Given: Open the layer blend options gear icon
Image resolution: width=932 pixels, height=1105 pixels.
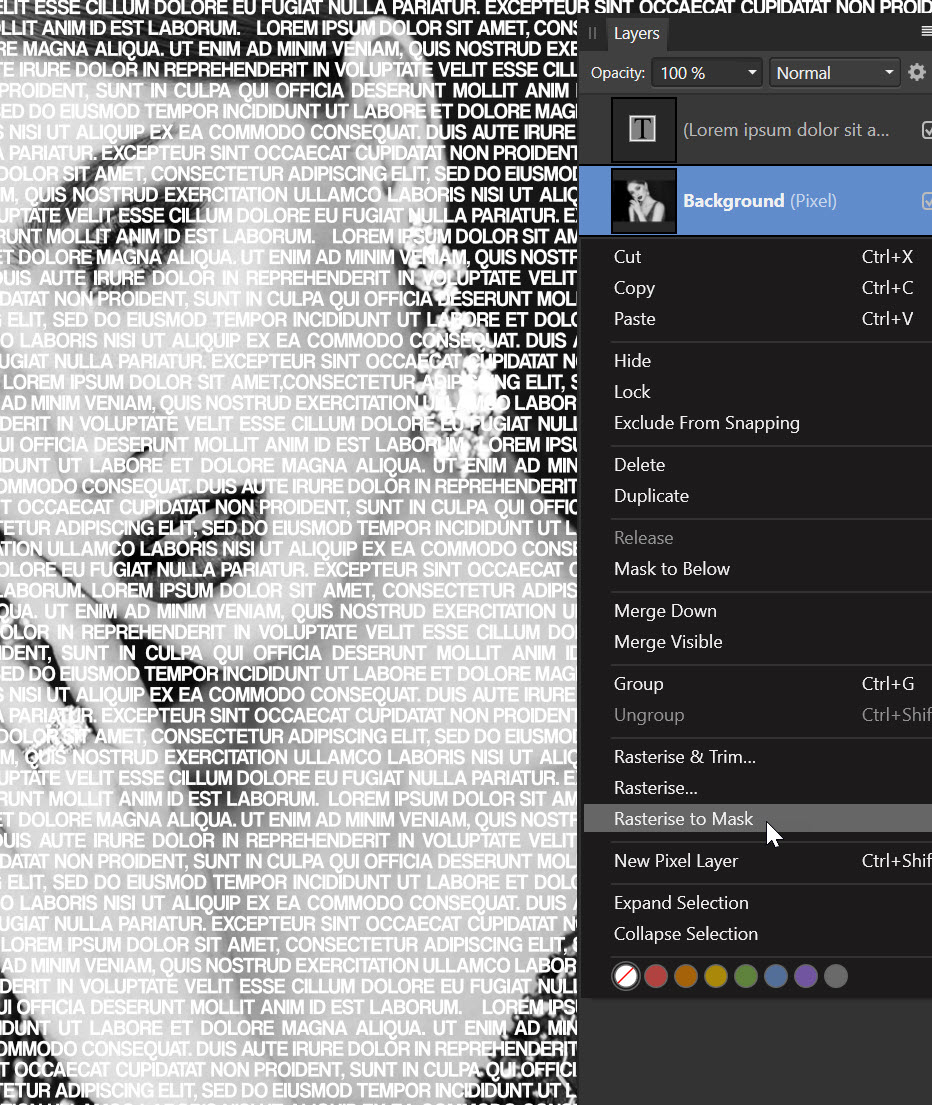Looking at the screenshot, I should point(917,73).
